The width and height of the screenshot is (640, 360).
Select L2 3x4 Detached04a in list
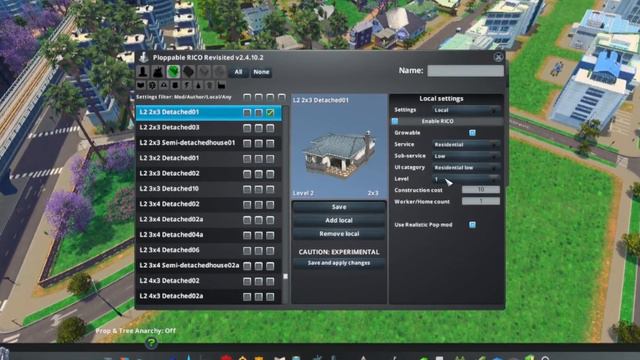pyautogui.click(x=209, y=235)
